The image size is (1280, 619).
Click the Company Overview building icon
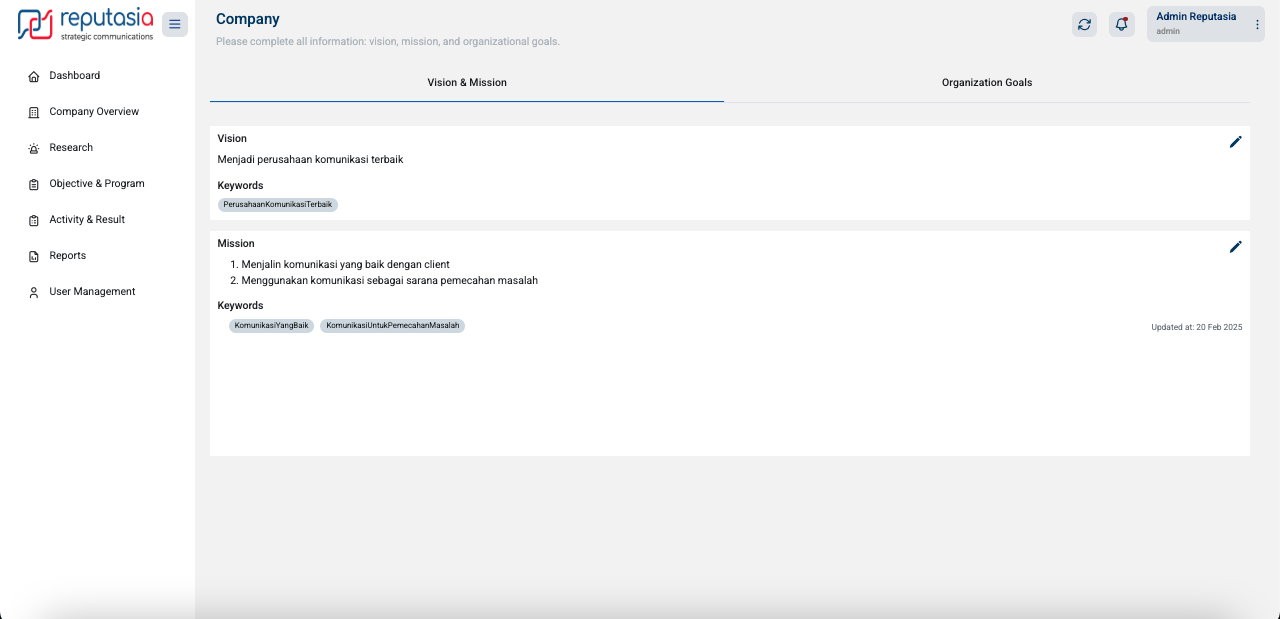(34, 112)
